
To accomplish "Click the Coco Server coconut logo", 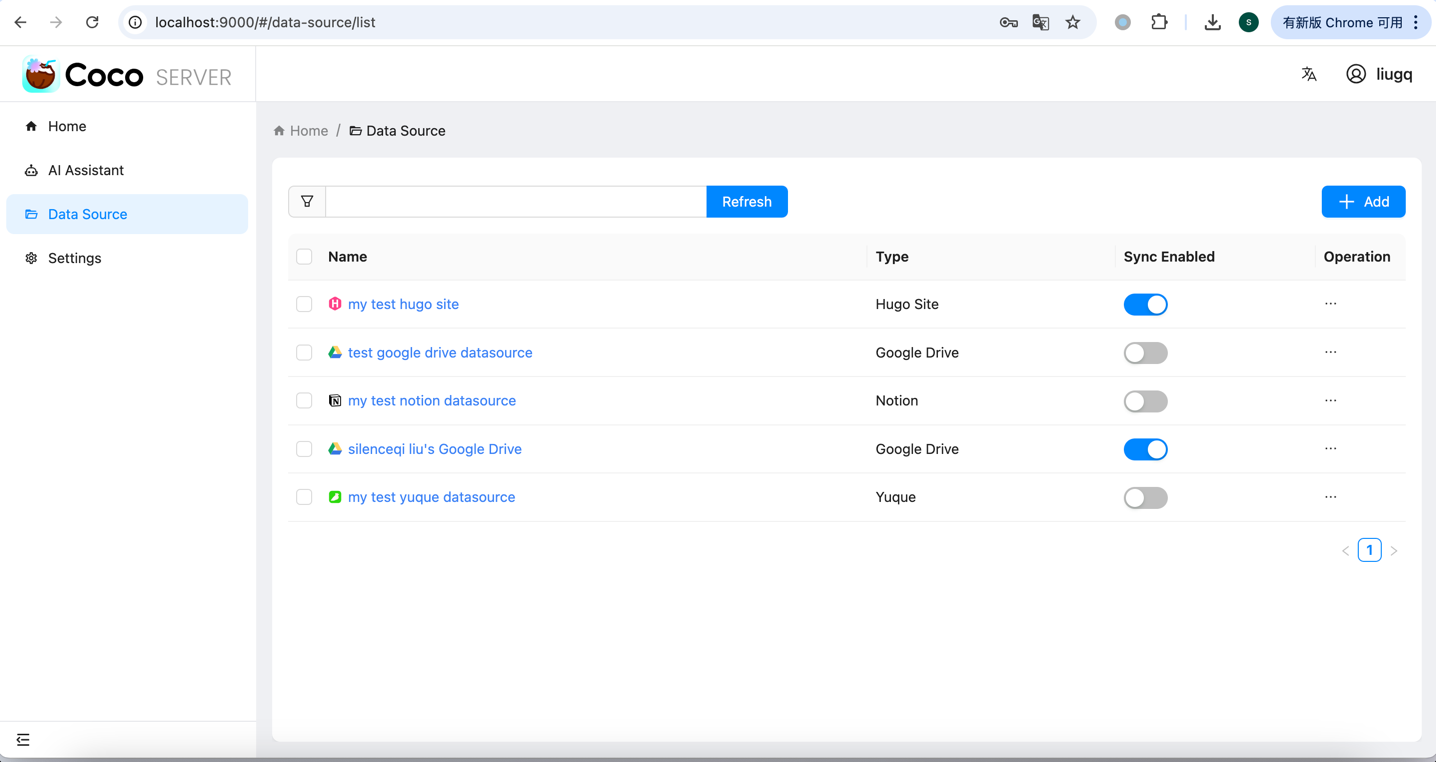I will point(40,75).
